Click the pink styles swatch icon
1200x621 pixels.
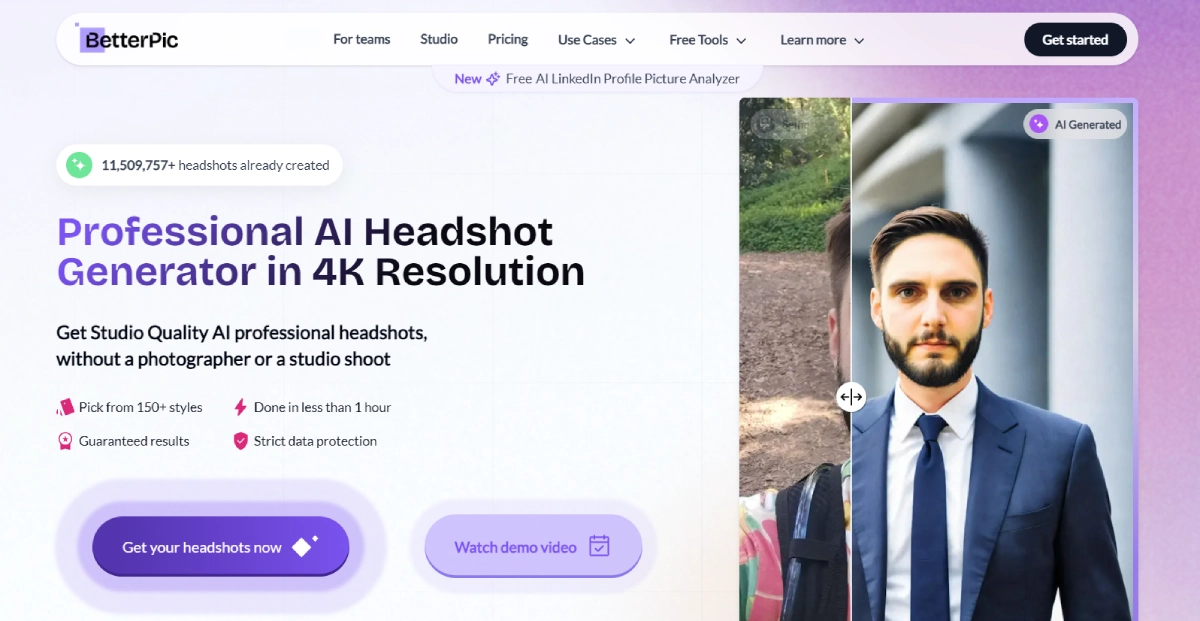66,407
